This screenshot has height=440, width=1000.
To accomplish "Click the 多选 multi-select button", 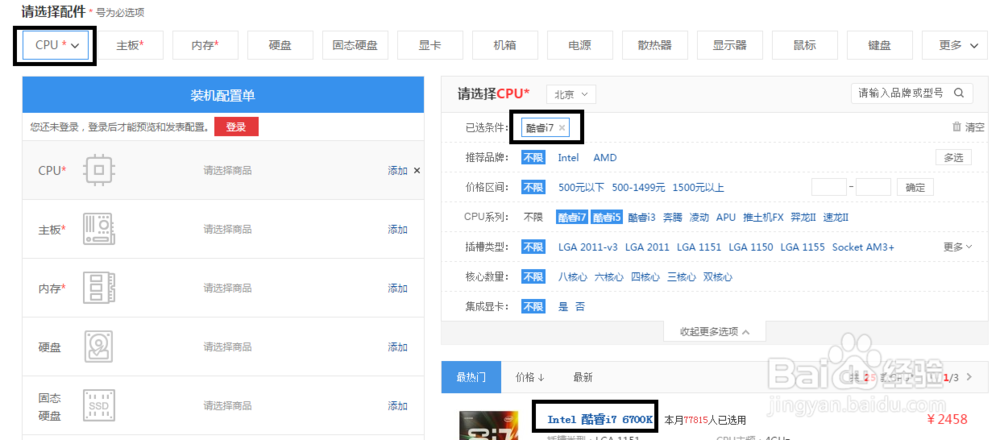I will click(x=953, y=158).
